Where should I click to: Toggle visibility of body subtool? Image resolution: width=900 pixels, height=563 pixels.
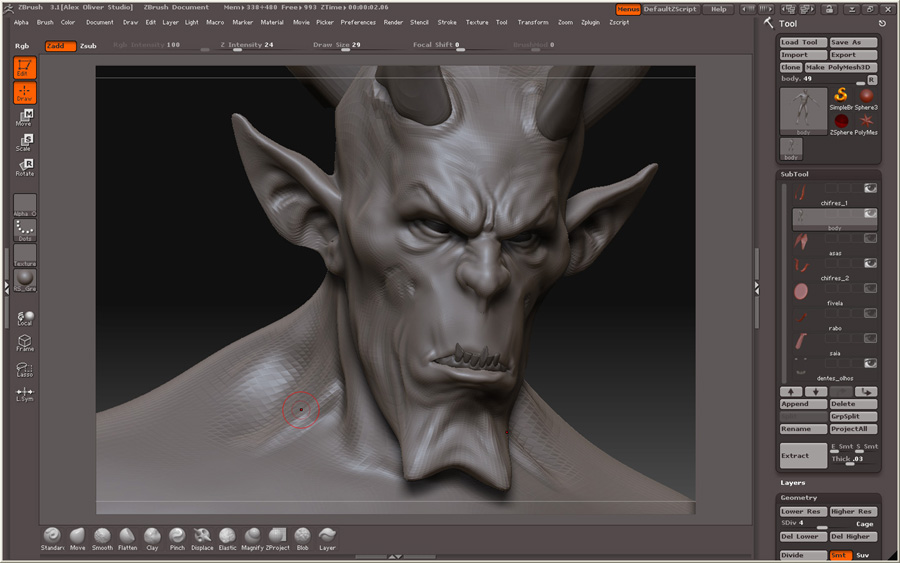click(x=871, y=213)
